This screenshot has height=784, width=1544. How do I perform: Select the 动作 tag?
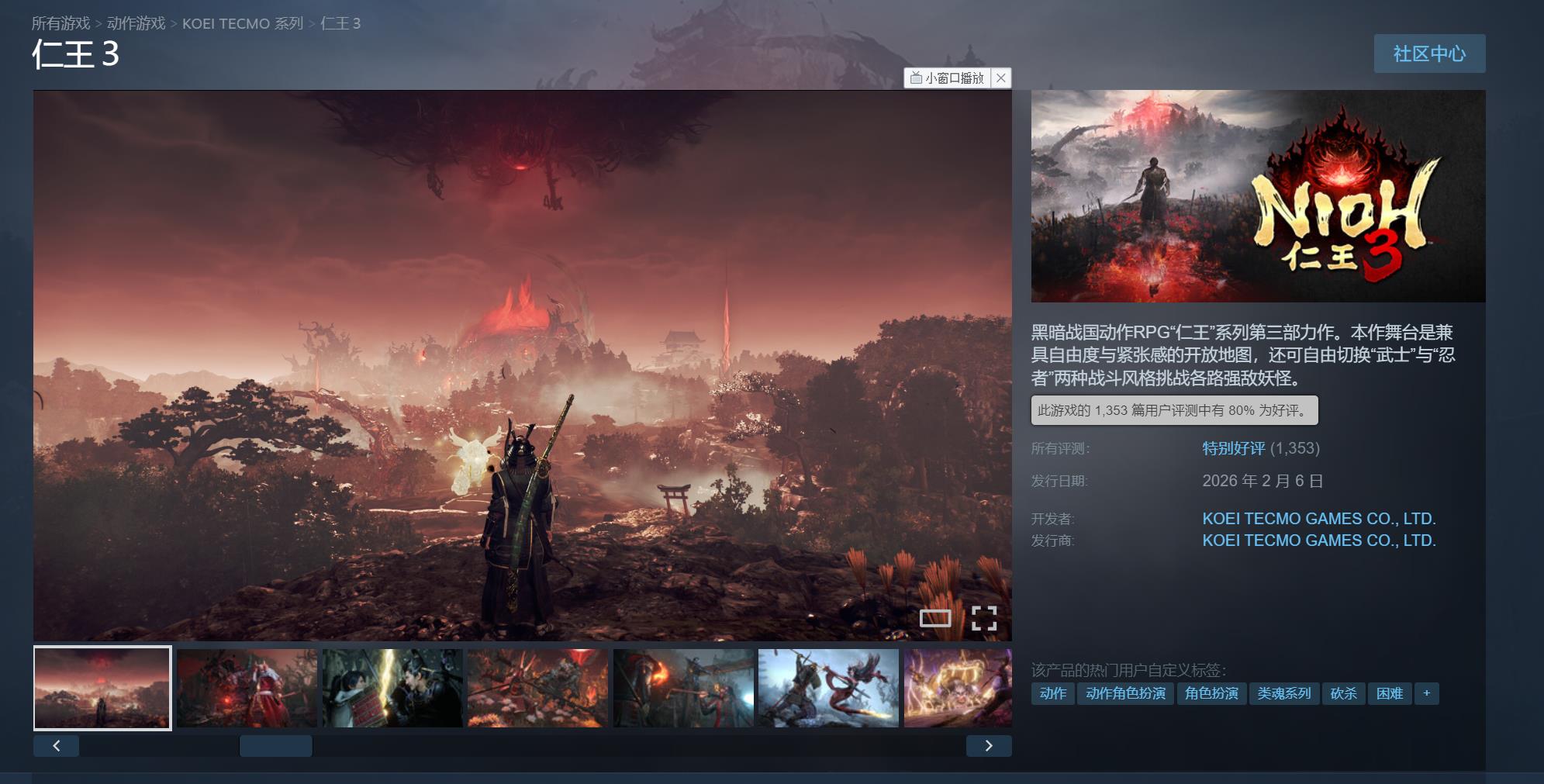pos(1052,693)
